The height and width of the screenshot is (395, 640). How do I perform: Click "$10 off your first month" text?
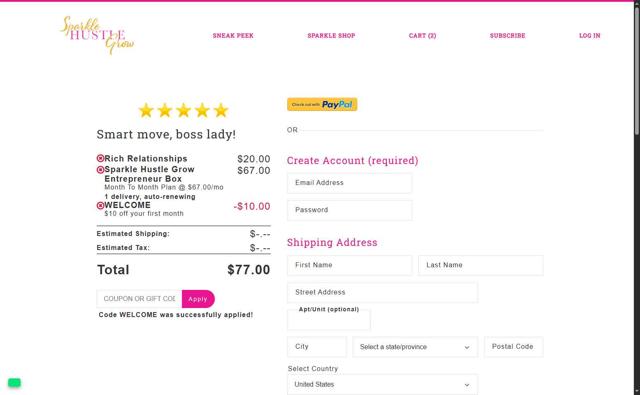tap(144, 213)
